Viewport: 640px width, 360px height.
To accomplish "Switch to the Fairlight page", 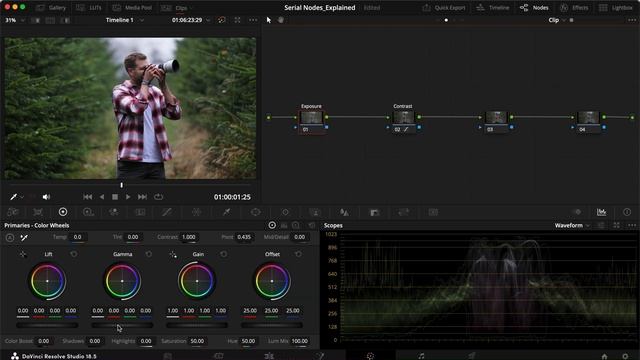I will click(x=421, y=356).
